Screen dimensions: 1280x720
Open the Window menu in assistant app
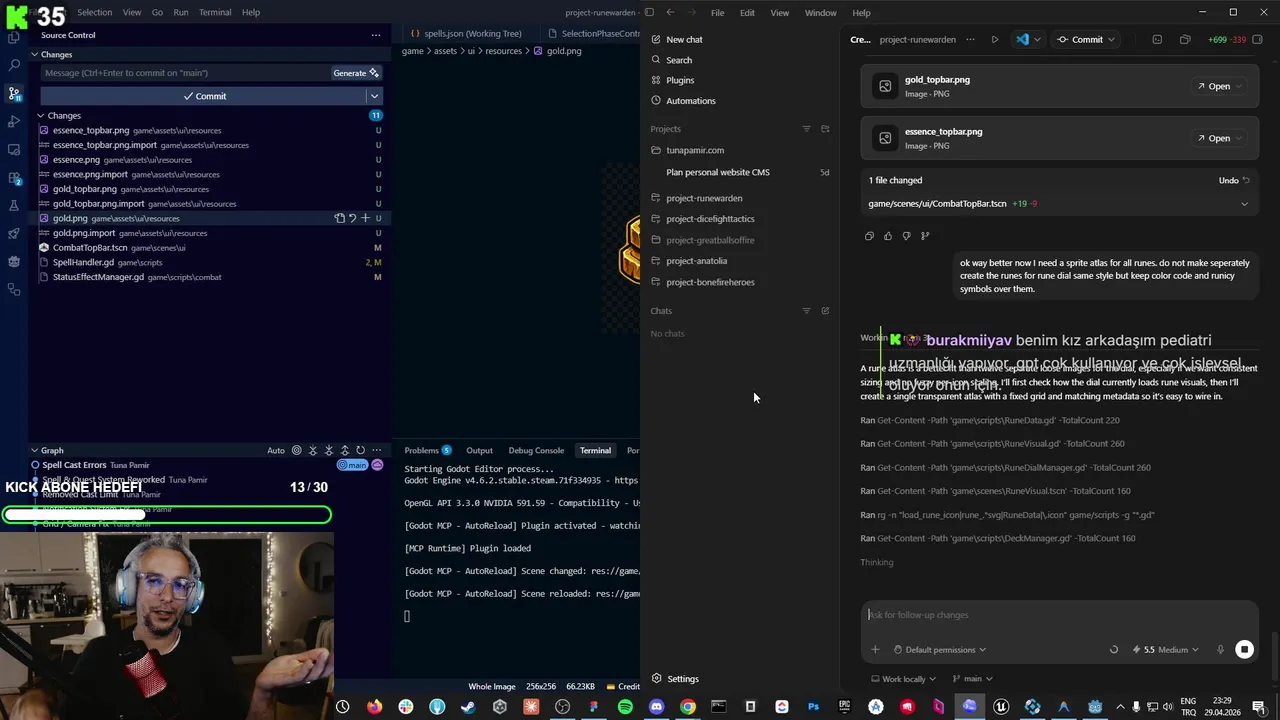point(820,13)
